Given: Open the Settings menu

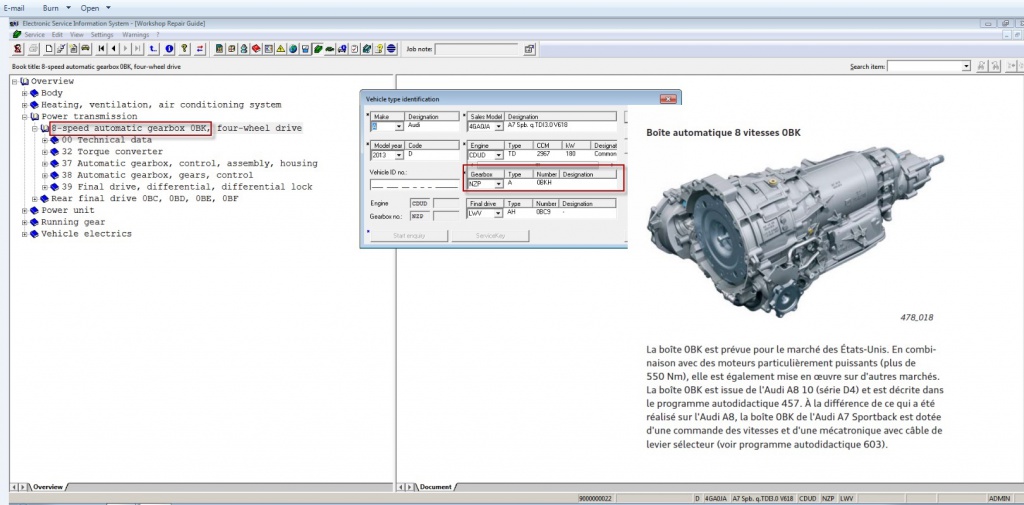Looking at the screenshot, I should pos(102,34).
